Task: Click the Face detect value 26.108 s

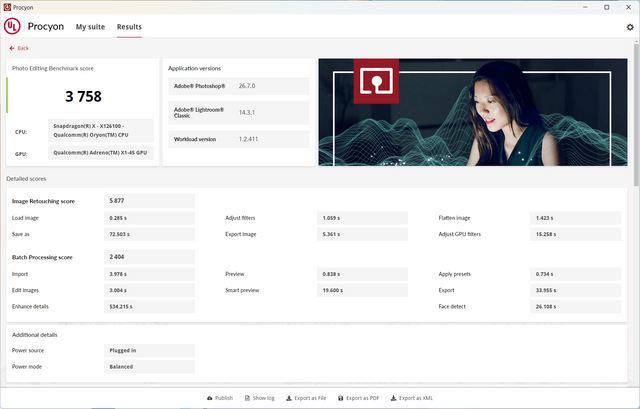Action: tap(576, 307)
